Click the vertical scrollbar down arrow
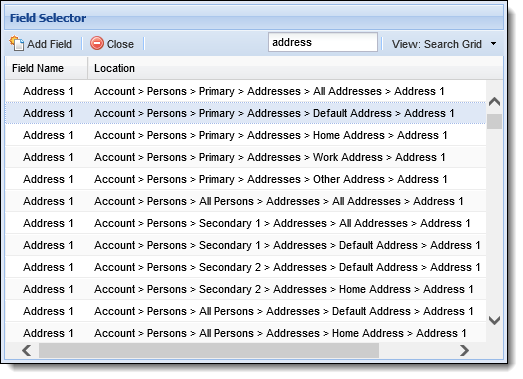 click(x=494, y=320)
